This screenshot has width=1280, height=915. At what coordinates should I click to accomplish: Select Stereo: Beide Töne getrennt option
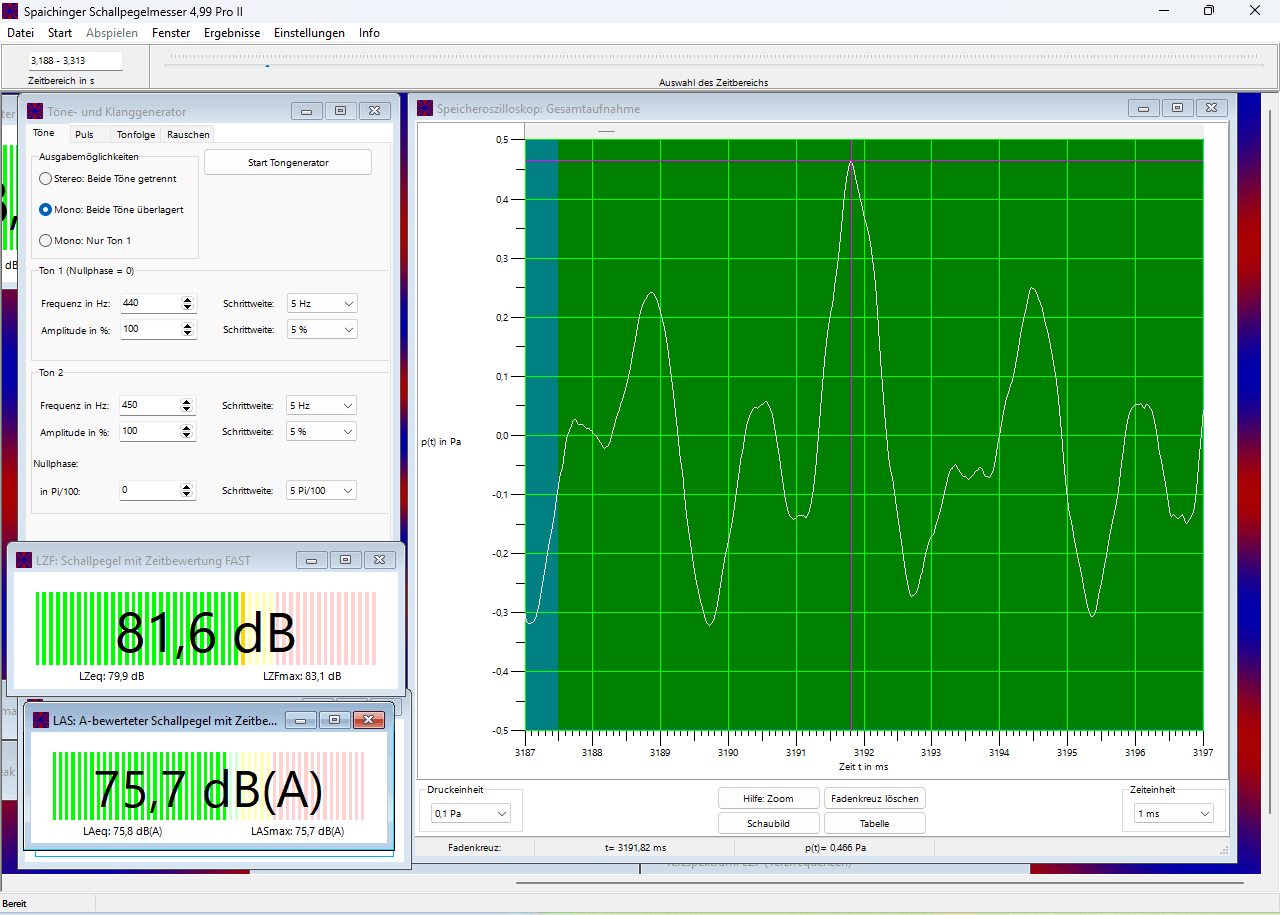click(45, 179)
